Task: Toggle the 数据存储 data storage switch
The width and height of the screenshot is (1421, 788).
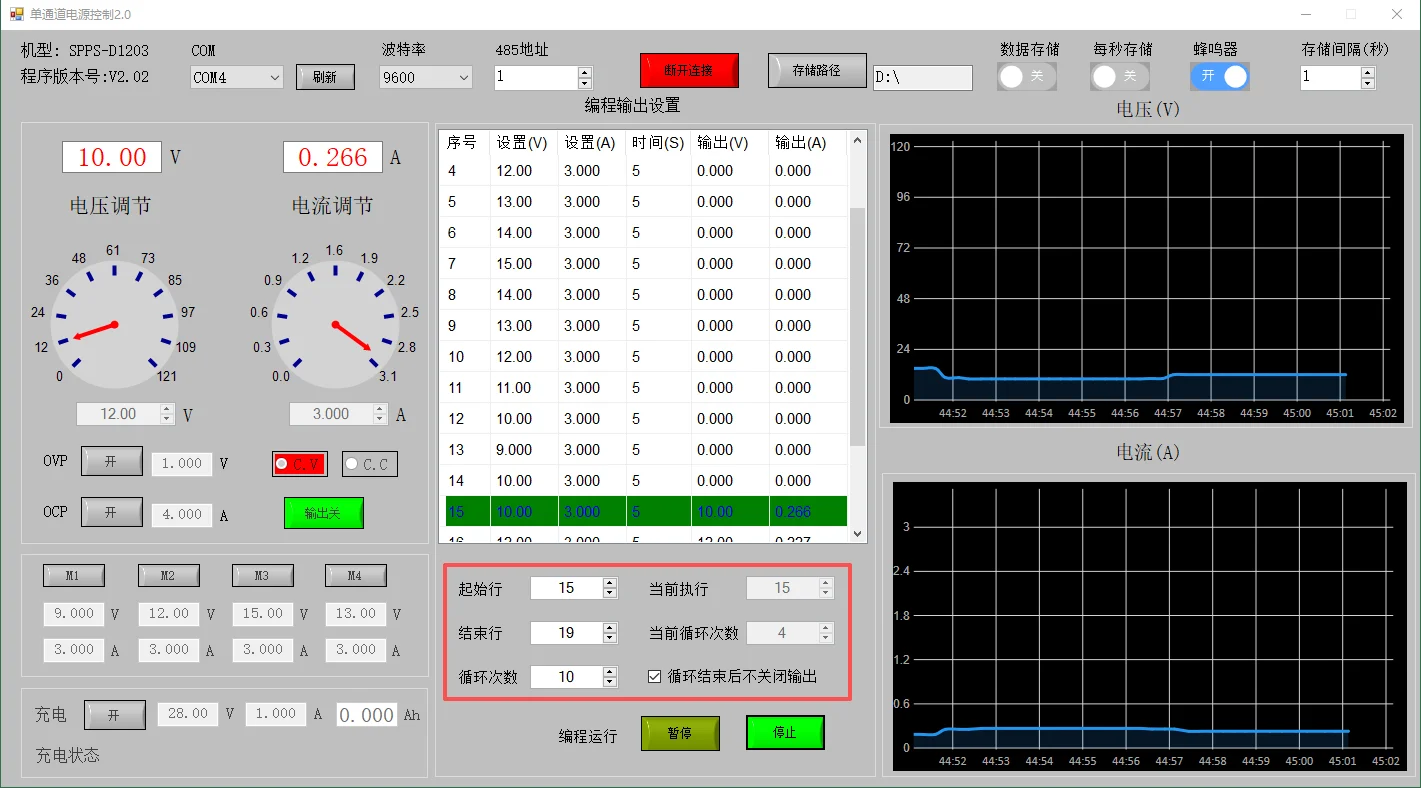Action: tap(1027, 76)
